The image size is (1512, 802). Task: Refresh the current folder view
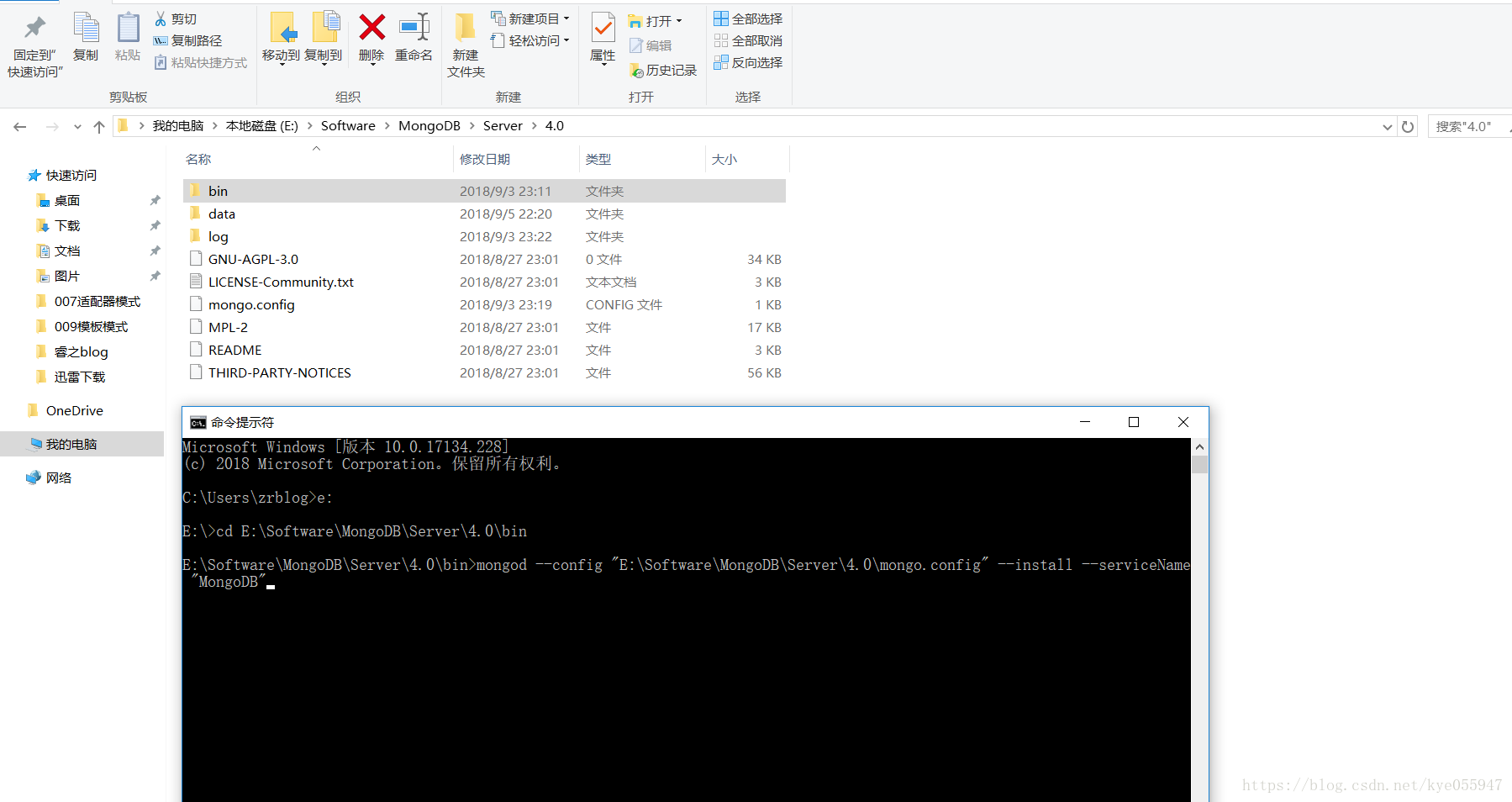click(x=1408, y=126)
